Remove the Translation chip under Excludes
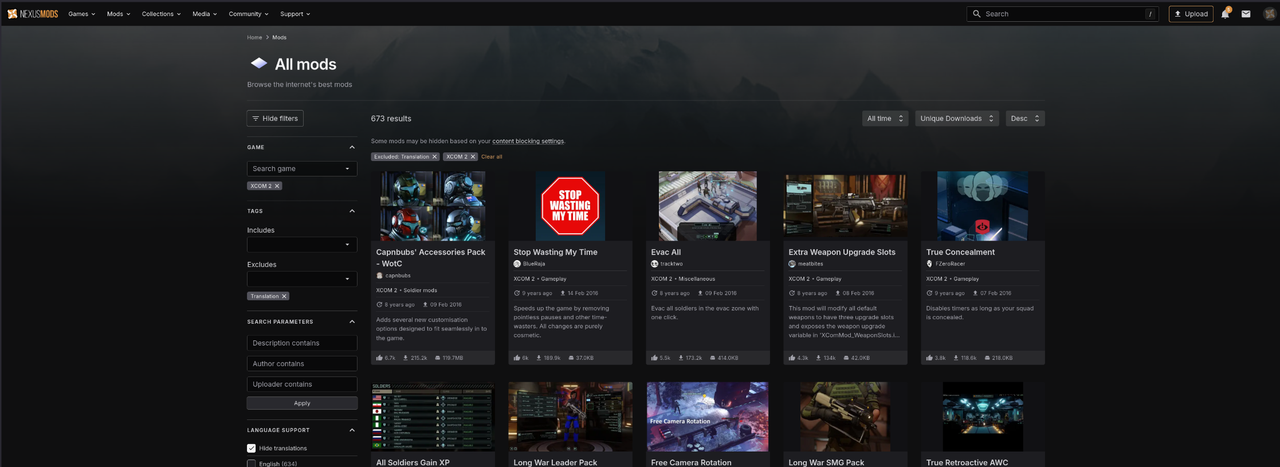Image resolution: width=1280 pixels, height=467 pixels. [x=284, y=296]
